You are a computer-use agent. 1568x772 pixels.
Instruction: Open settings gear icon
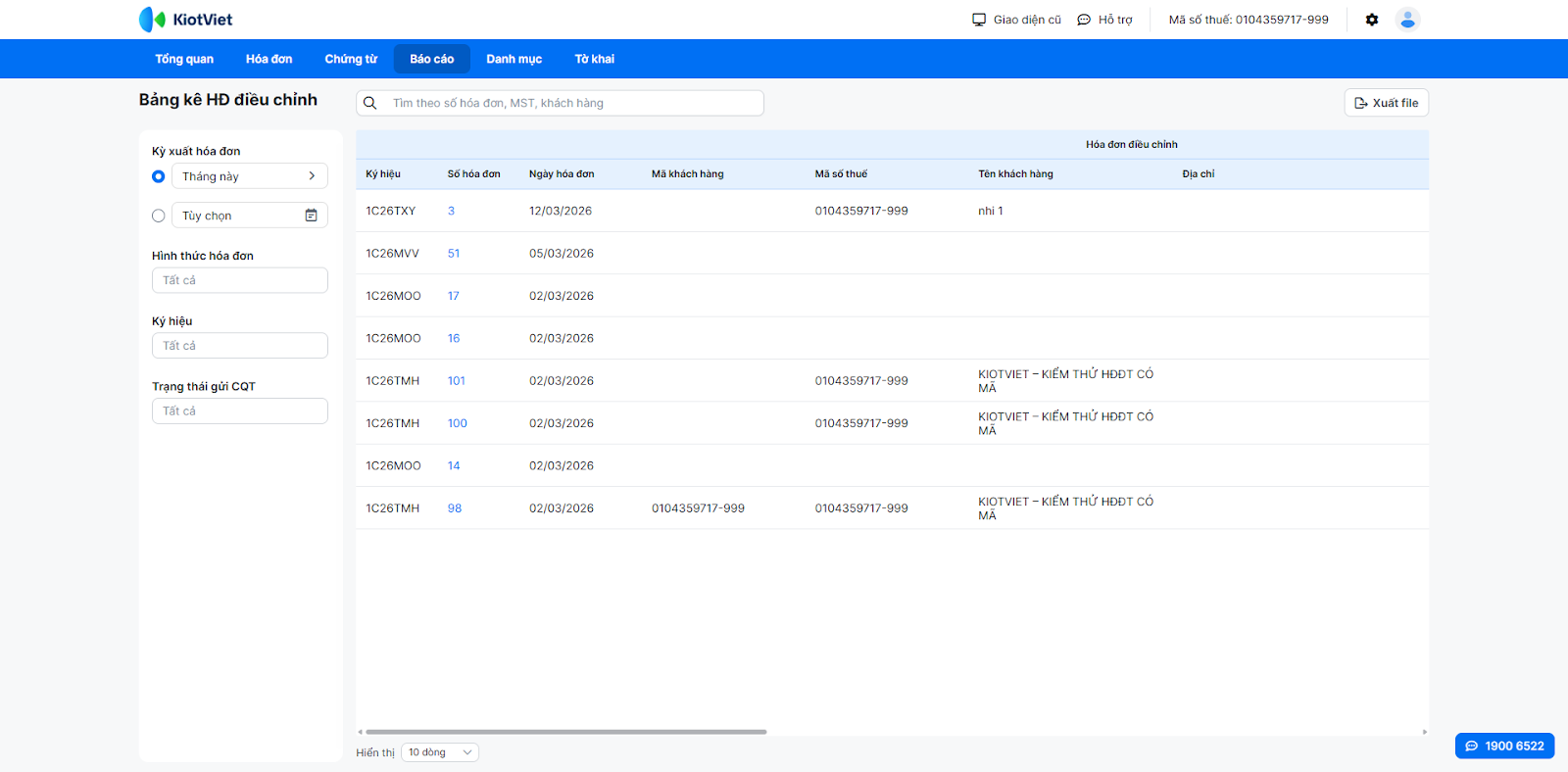tap(1372, 20)
